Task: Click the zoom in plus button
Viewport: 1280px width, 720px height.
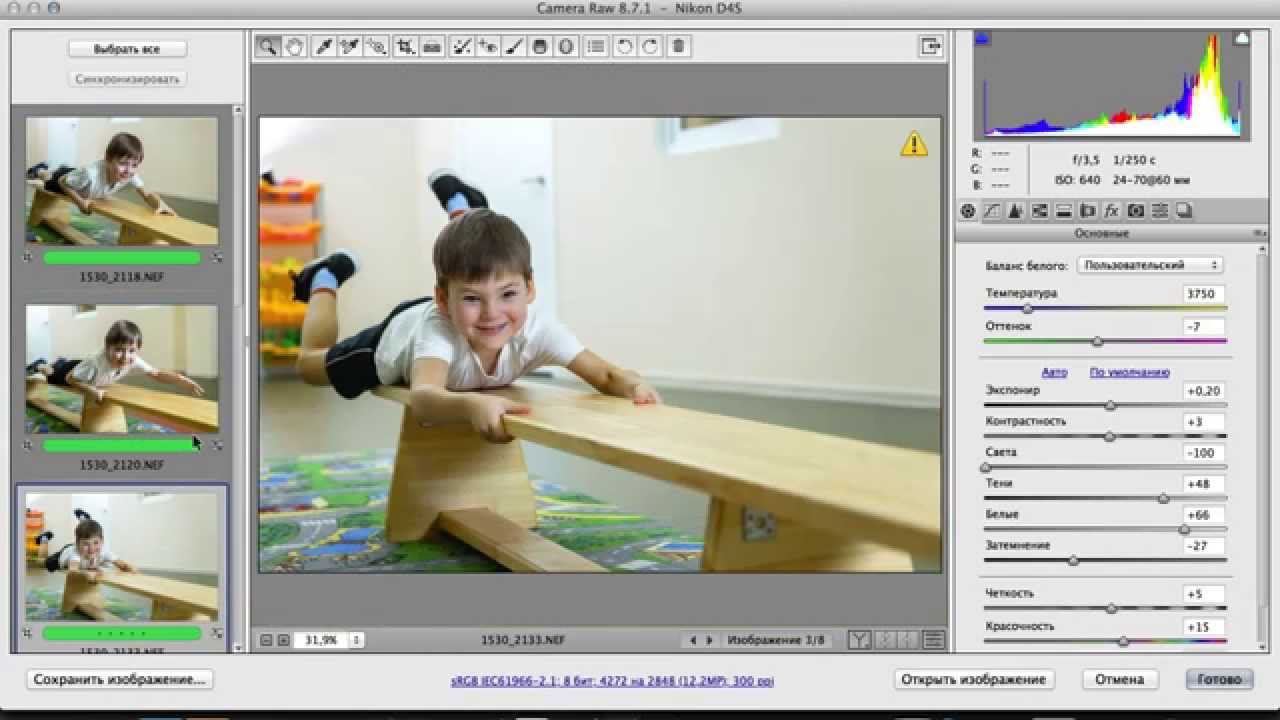Action: [x=283, y=640]
